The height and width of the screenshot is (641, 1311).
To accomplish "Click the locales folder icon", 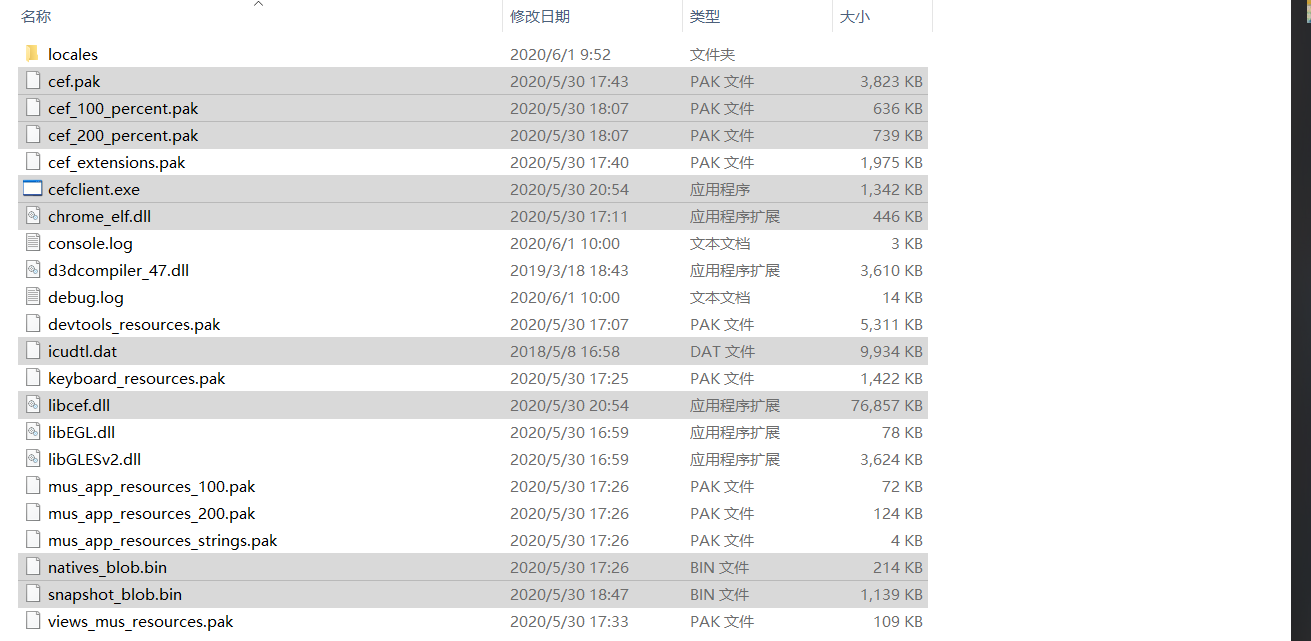I will tap(32, 54).
